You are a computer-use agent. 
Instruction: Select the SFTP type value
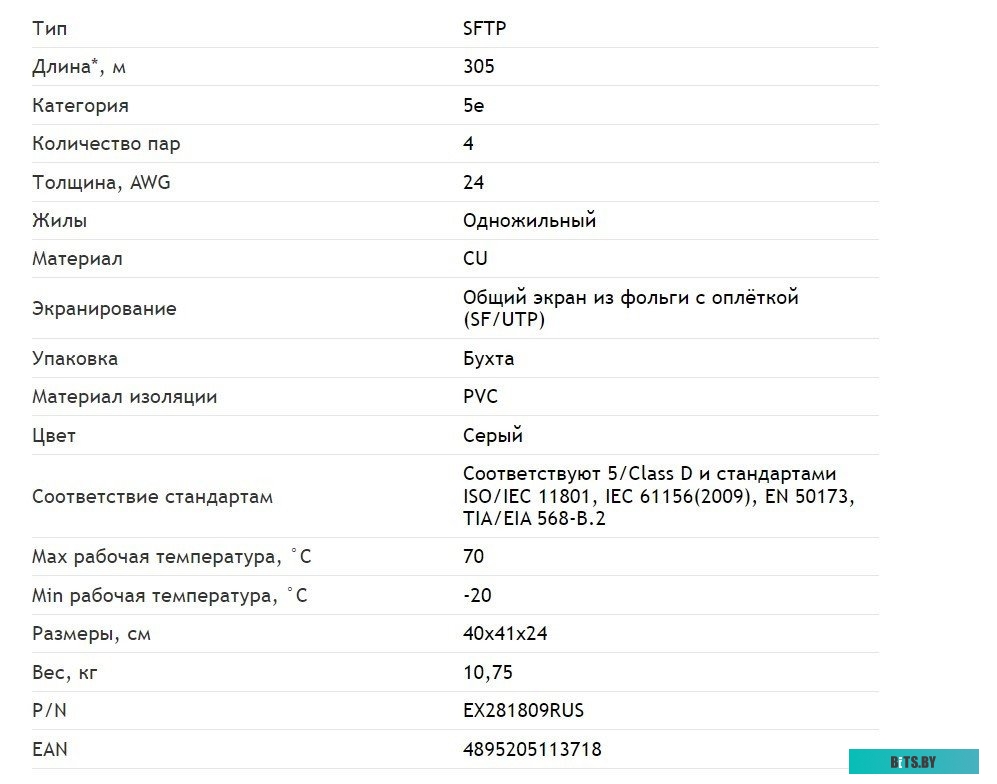[484, 29]
